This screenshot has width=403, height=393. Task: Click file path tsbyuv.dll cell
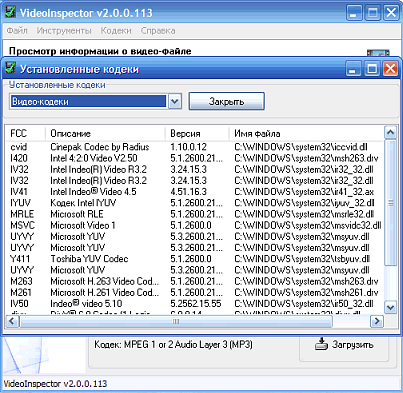point(302,259)
